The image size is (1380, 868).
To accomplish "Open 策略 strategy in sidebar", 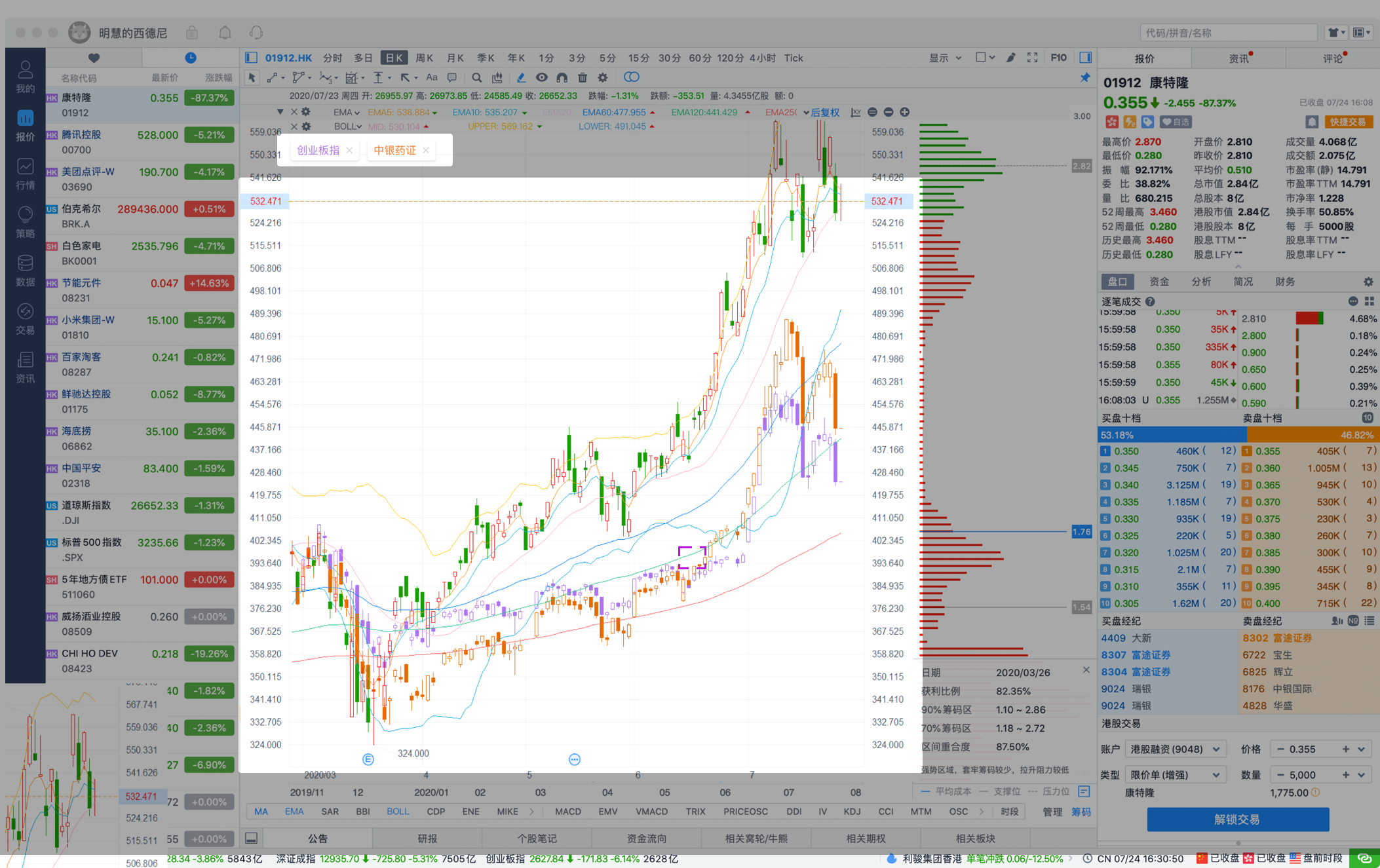I will 25,222.
